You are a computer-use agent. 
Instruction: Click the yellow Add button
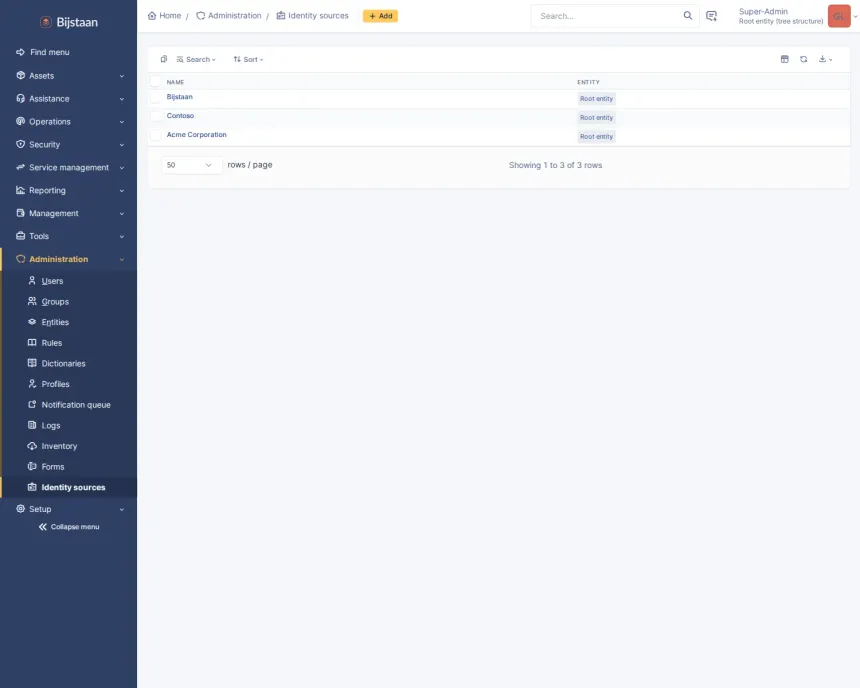click(x=380, y=16)
